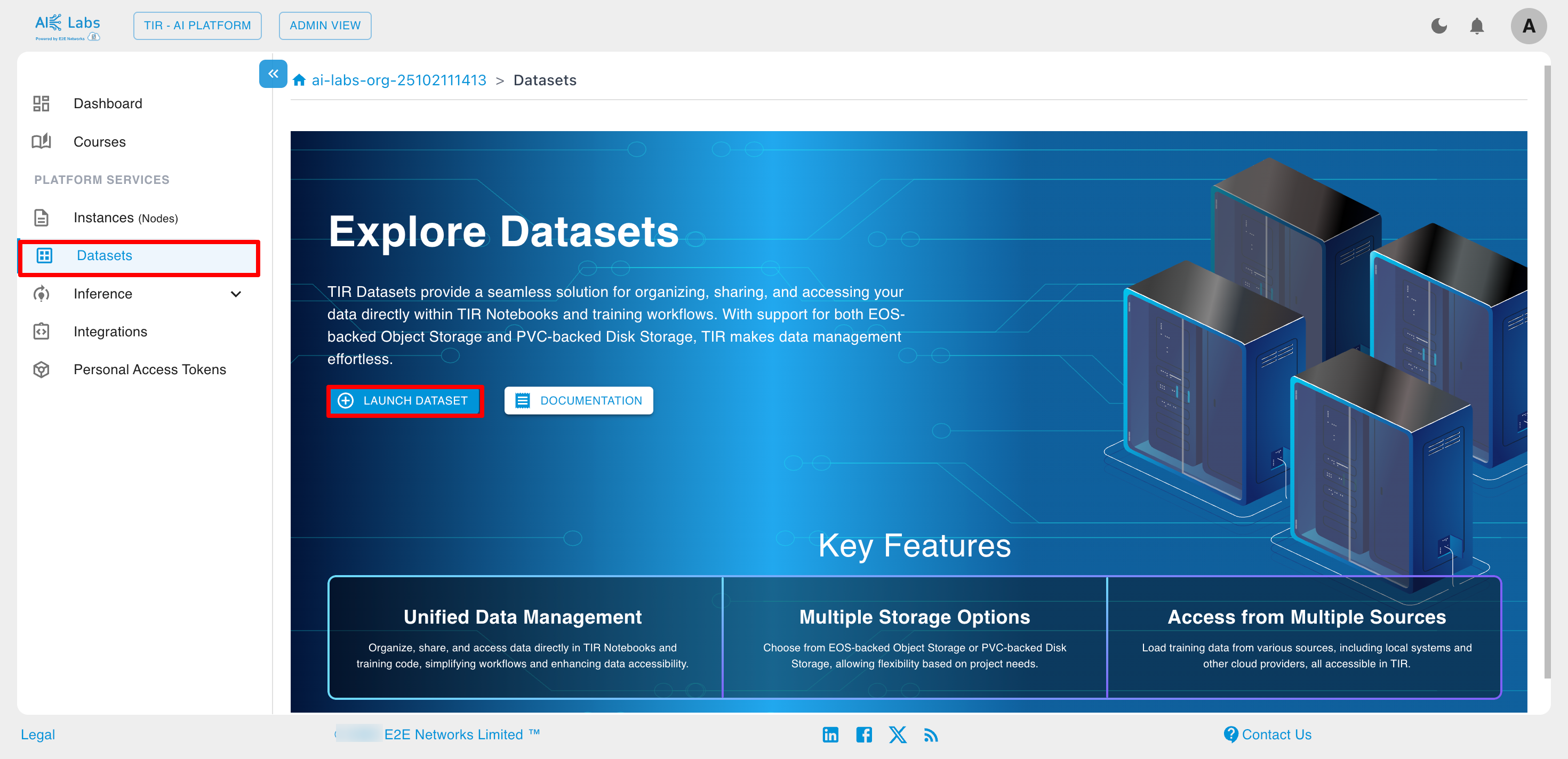Open DOCUMENTATION button

[579, 401]
